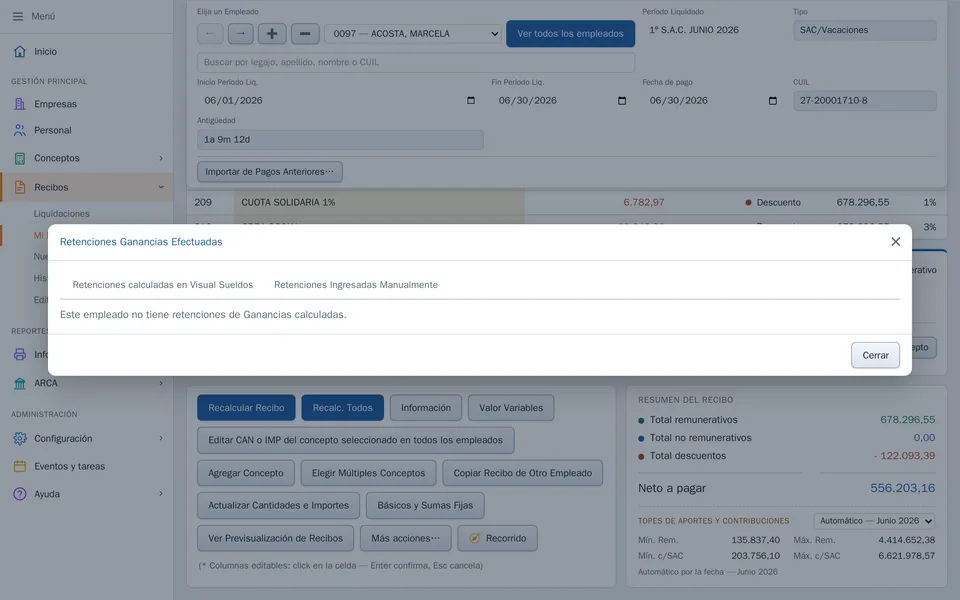The width and height of the screenshot is (960, 600).
Task: Switch to Retenciones calculadas en Visual Sueldos tab
Action: point(163,285)
